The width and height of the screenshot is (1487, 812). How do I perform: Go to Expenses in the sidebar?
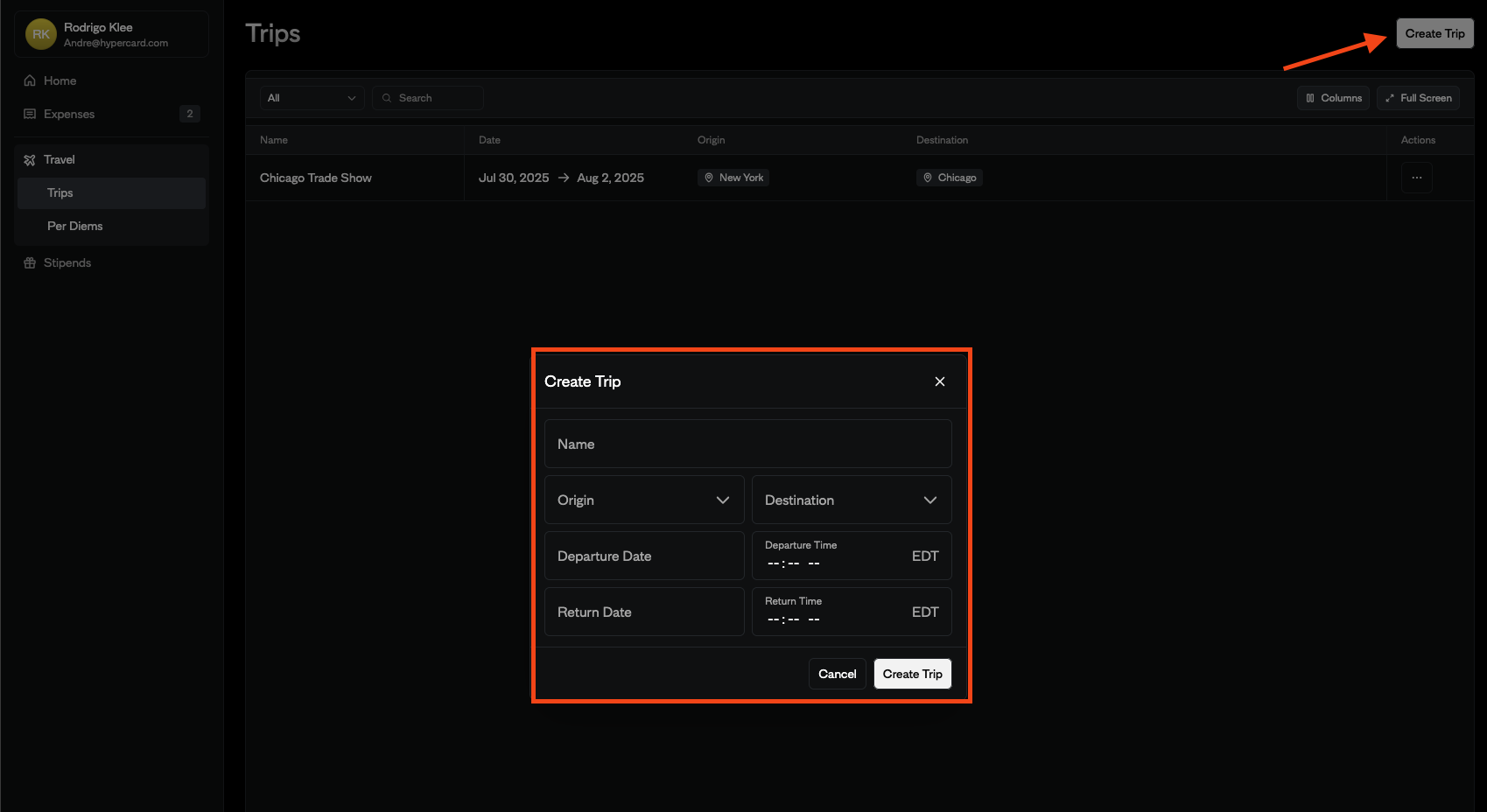[69, 114]
